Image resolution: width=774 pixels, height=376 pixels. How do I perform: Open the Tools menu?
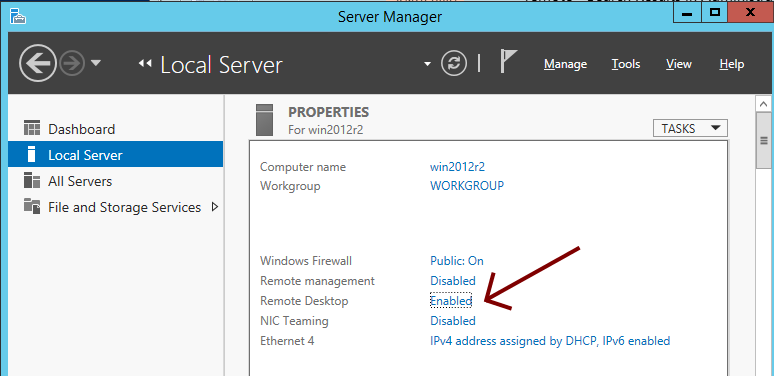coord(626,64)
